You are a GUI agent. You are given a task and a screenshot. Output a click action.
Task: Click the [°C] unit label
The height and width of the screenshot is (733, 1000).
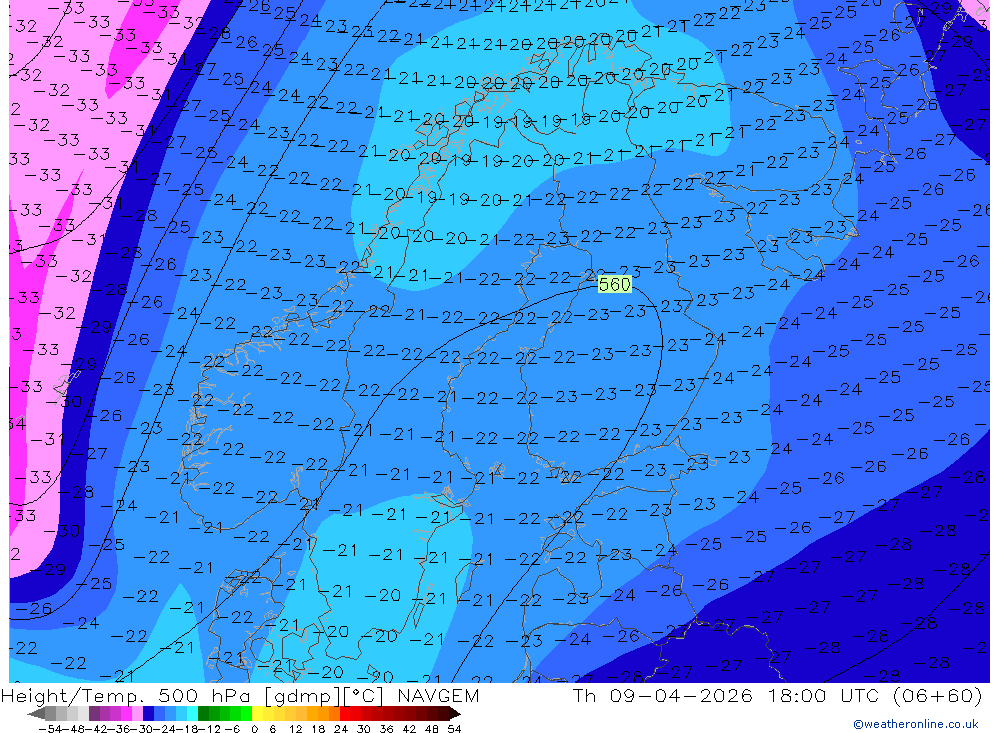click(x=364, y=696)
